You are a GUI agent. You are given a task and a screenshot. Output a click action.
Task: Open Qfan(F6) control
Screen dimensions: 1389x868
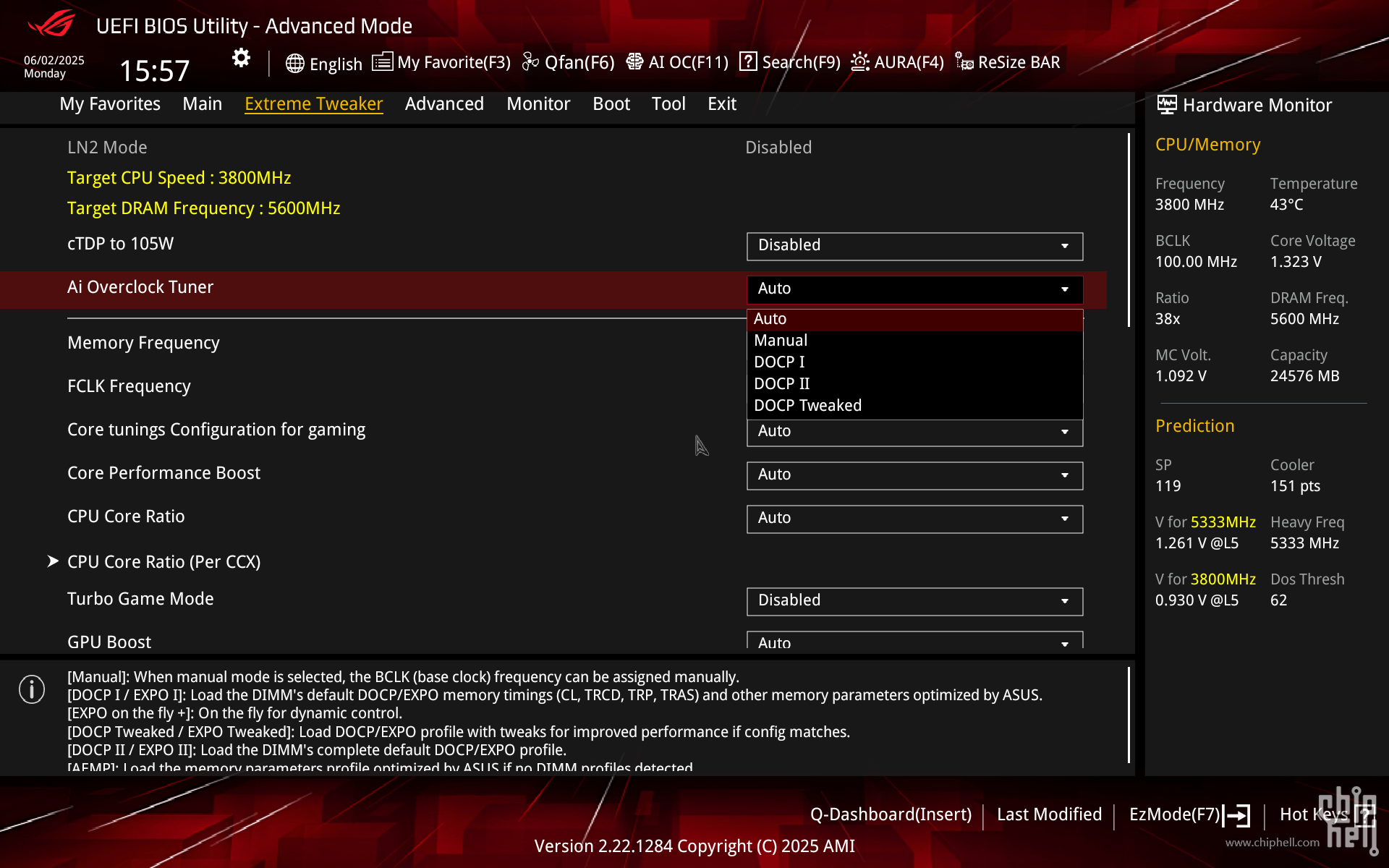[579, 63]
